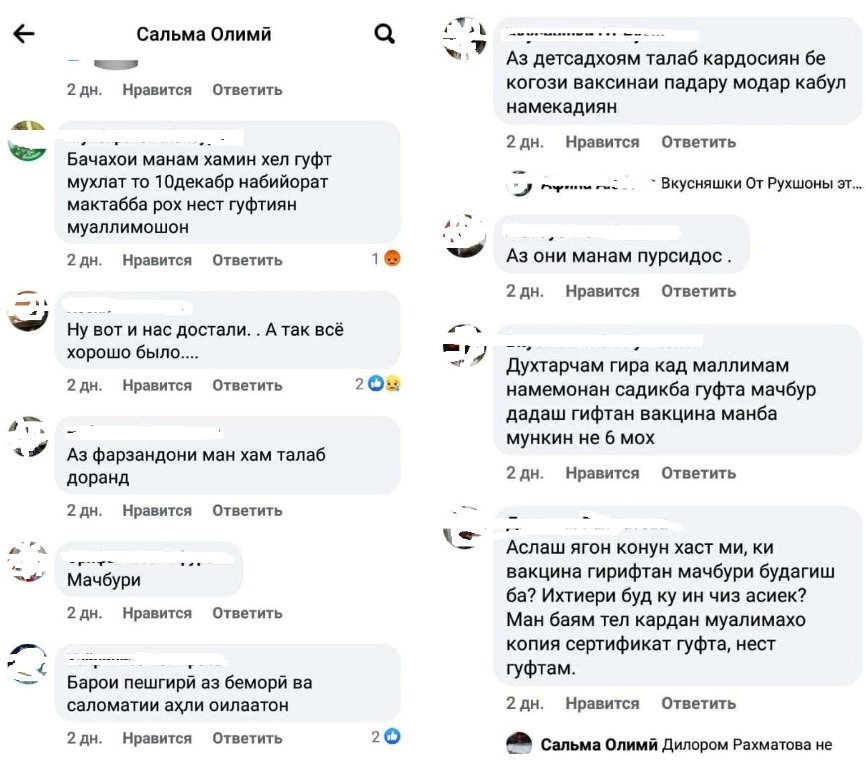Reply to 'Аслаш ягон конун' comment

click(x=698, y=703)
